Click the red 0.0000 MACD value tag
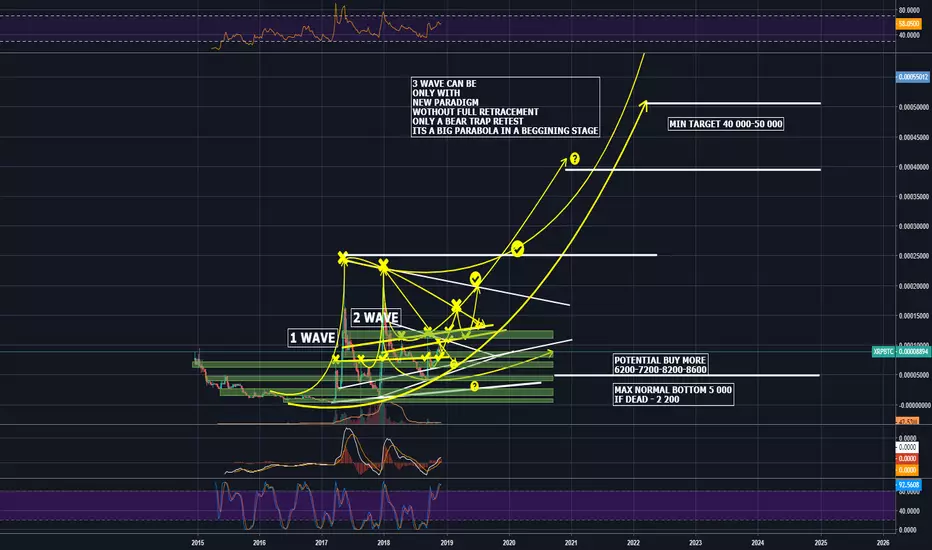This screenshot has height=550, width=932. point(907,458)
